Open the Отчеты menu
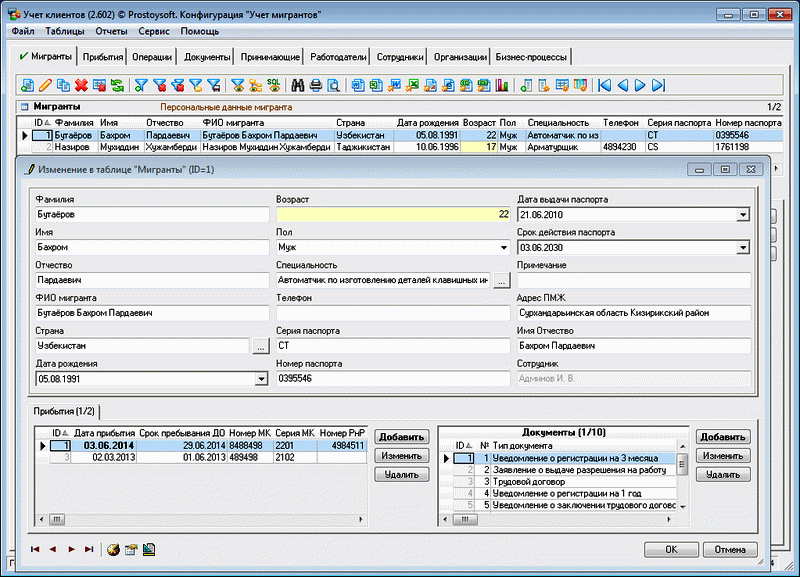Image resolution: width=800 pixels, height=577 pixels. point(111,32)
